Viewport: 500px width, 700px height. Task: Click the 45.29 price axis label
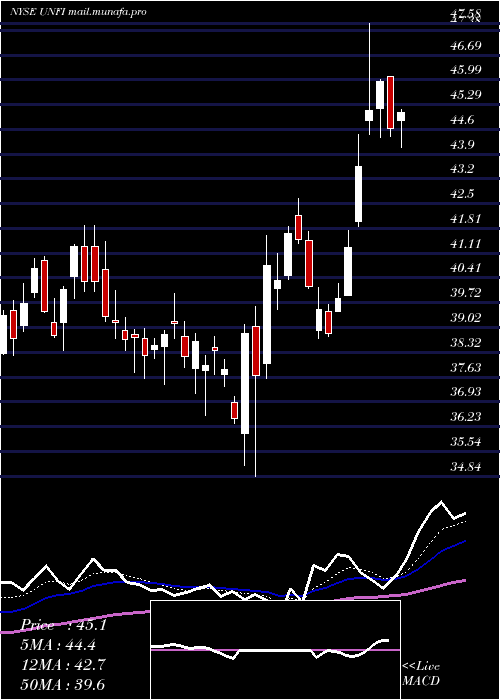465,95
